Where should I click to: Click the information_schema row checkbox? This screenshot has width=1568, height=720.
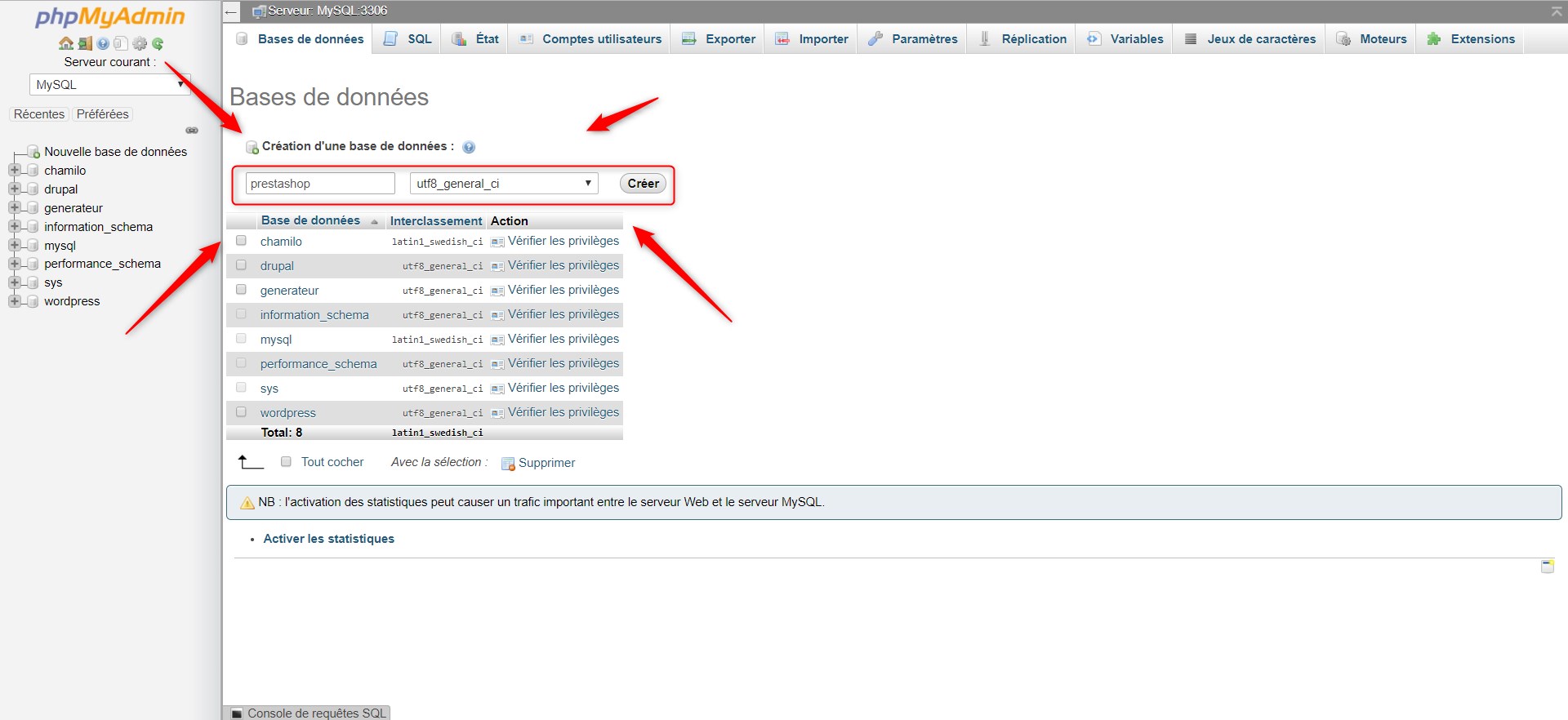241,314
